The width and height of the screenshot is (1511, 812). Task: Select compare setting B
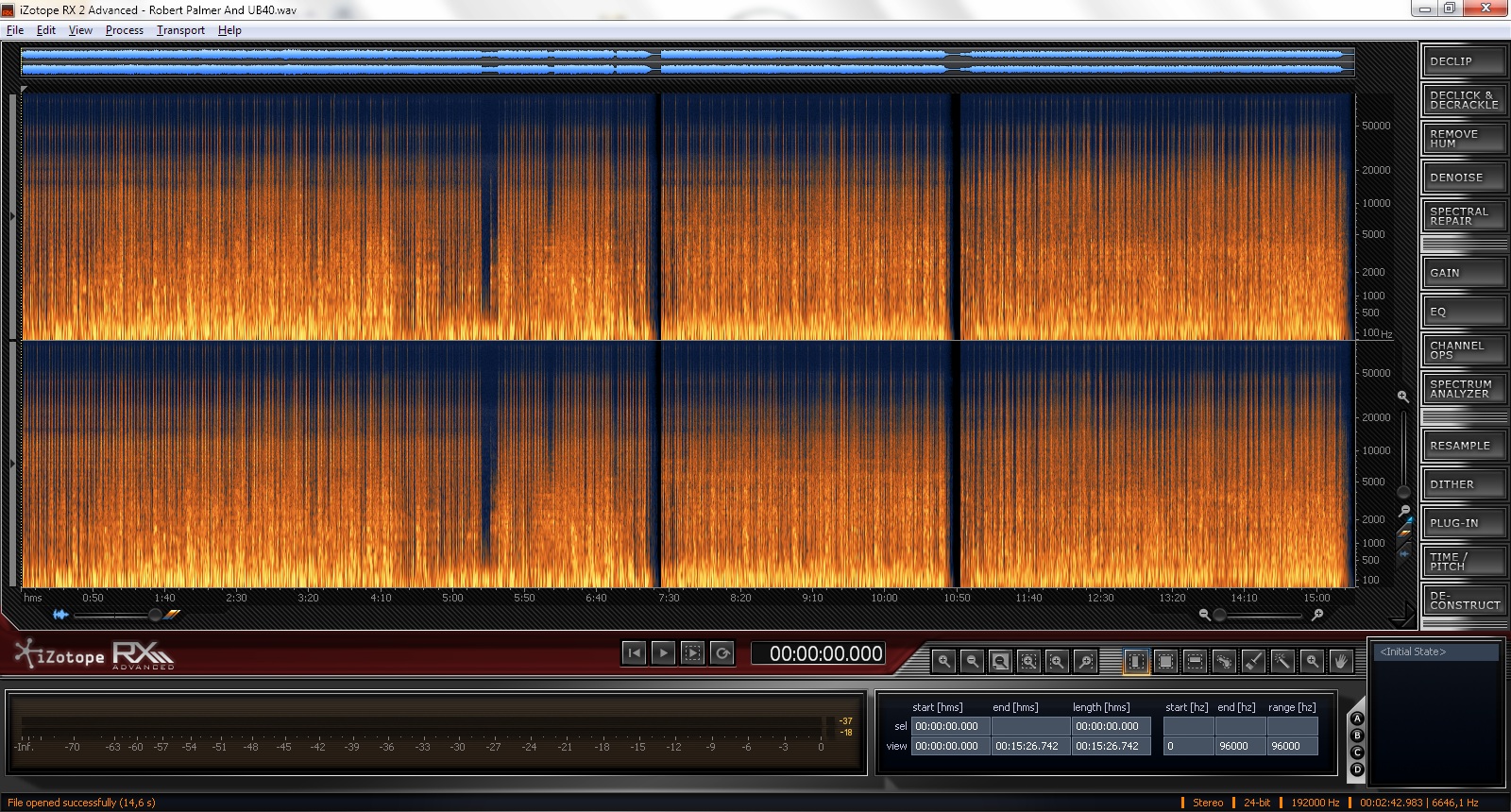[x=1357, y=736]
